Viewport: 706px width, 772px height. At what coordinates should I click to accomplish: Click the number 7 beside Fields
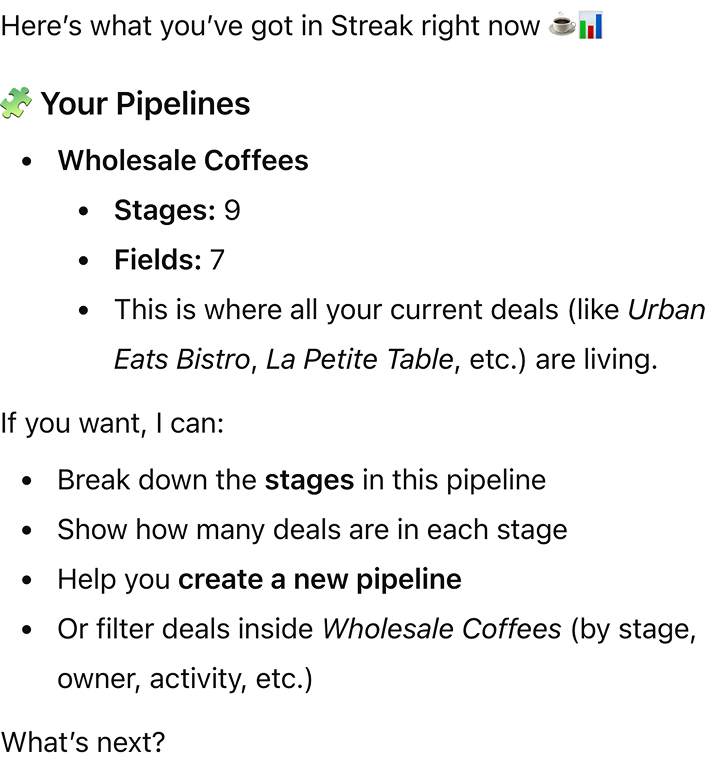217,260
